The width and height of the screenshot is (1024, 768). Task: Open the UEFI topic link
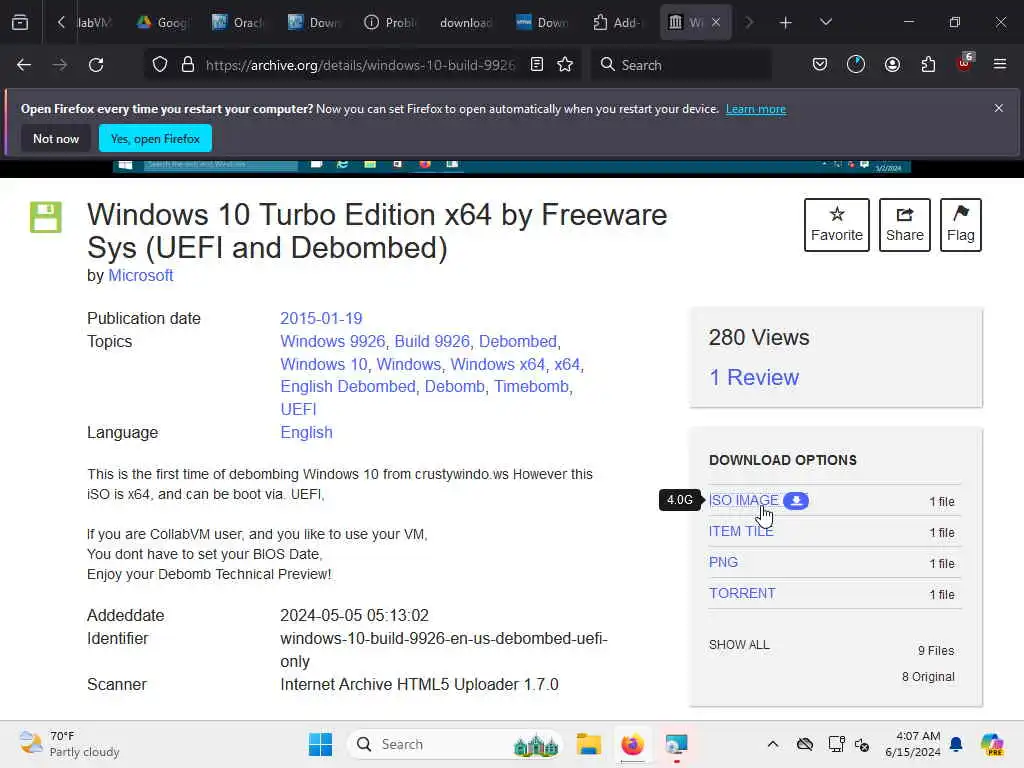click(298, 409)
